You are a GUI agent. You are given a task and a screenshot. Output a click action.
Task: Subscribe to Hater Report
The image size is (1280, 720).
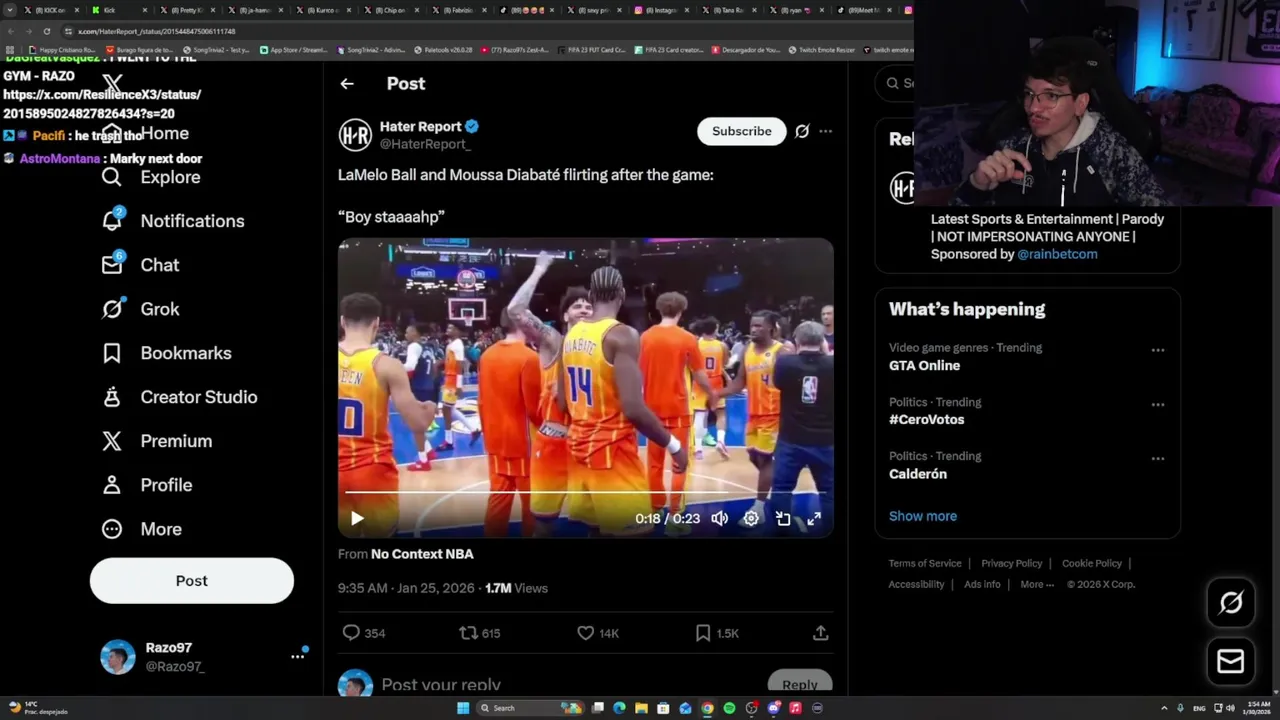742,131
